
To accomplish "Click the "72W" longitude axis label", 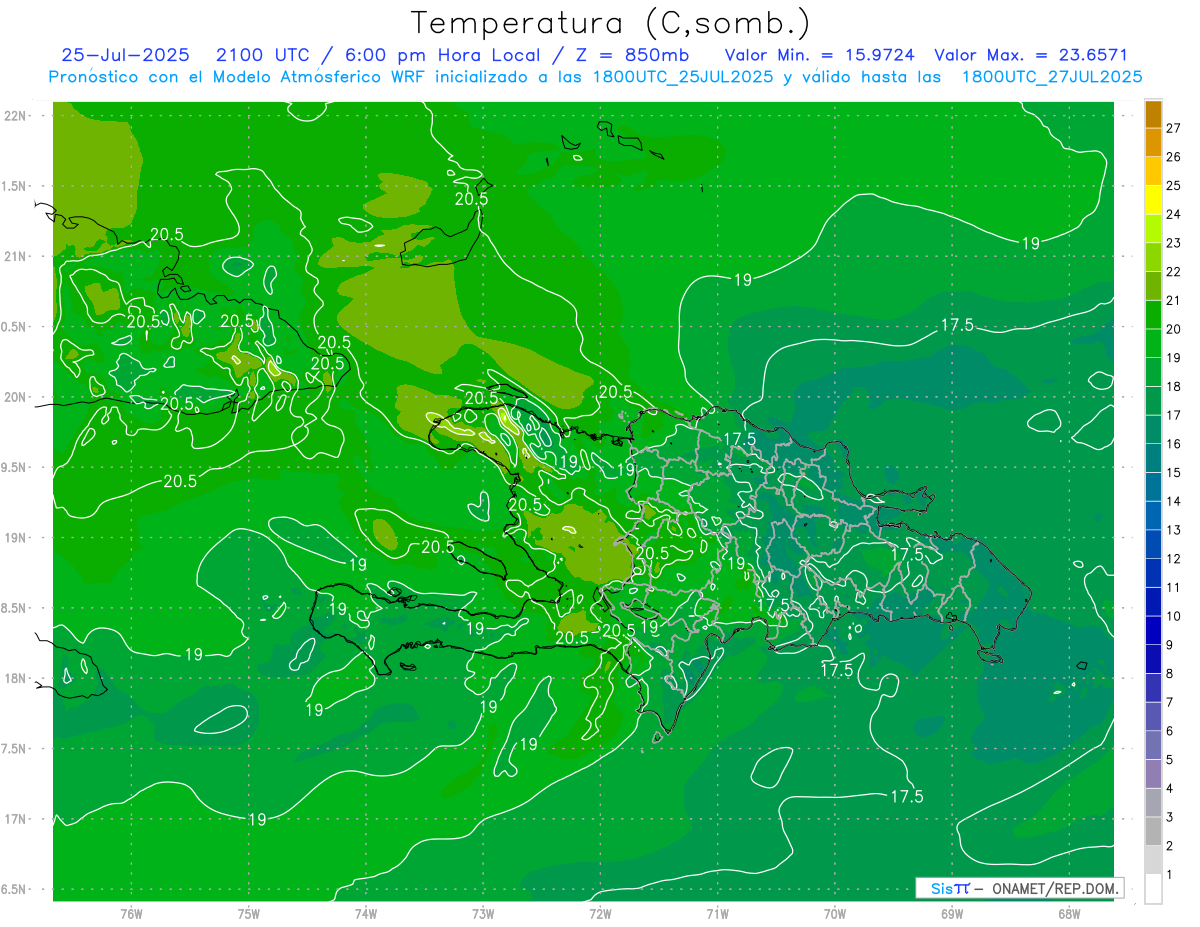I will (600, 913).
